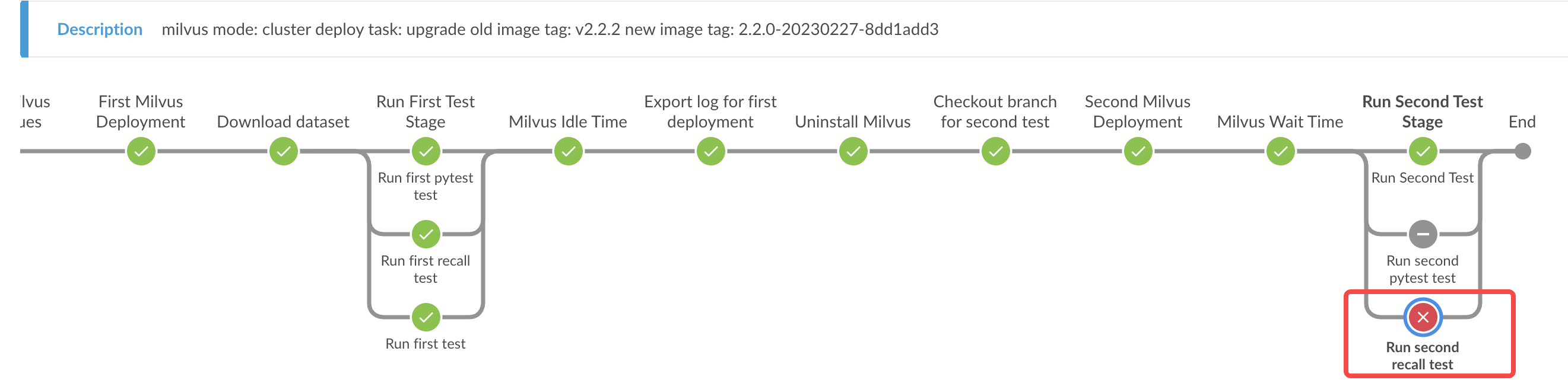Screen dimensions: 1568x383
Task: Select the First Milvus Deployment stage node
Action: [141, 150]
